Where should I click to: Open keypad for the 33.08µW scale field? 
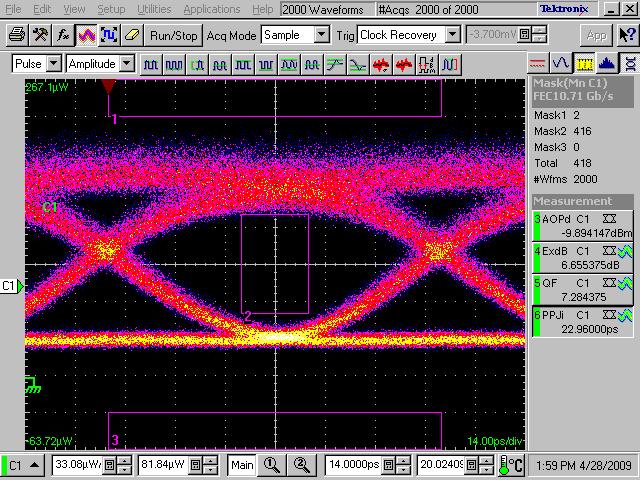(x=109, y=465)
